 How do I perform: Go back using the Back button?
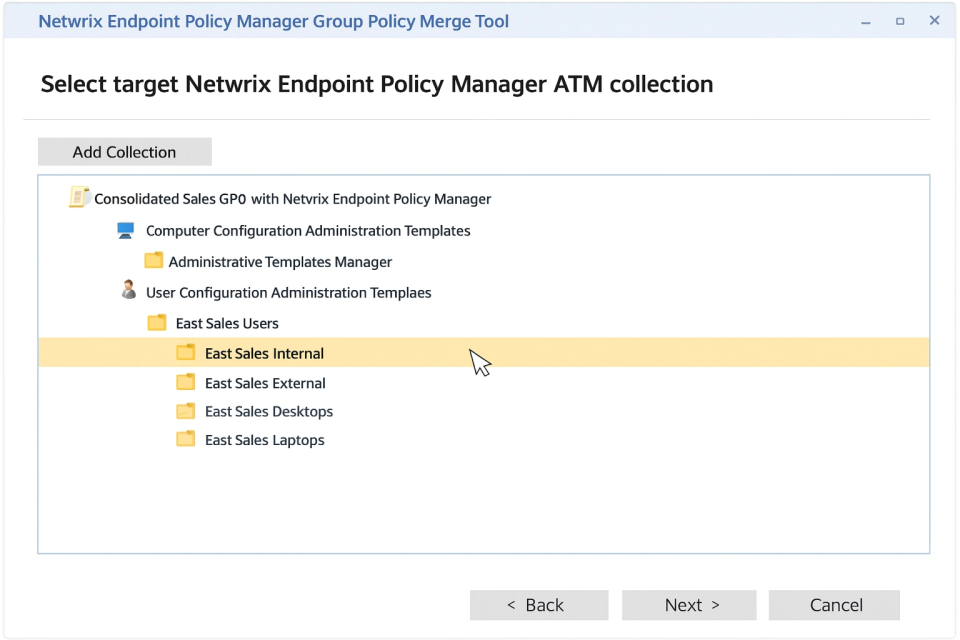point(539,604)
